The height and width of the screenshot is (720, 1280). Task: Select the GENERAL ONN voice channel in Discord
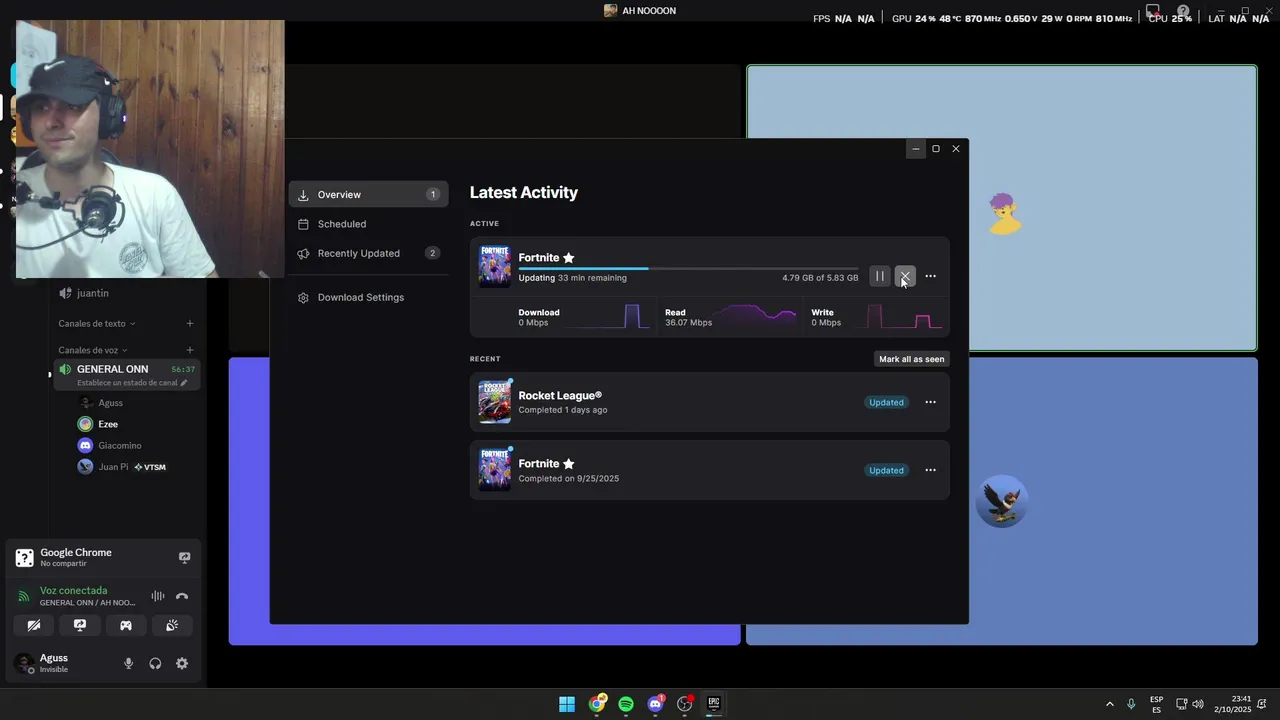tap(127, 375)
